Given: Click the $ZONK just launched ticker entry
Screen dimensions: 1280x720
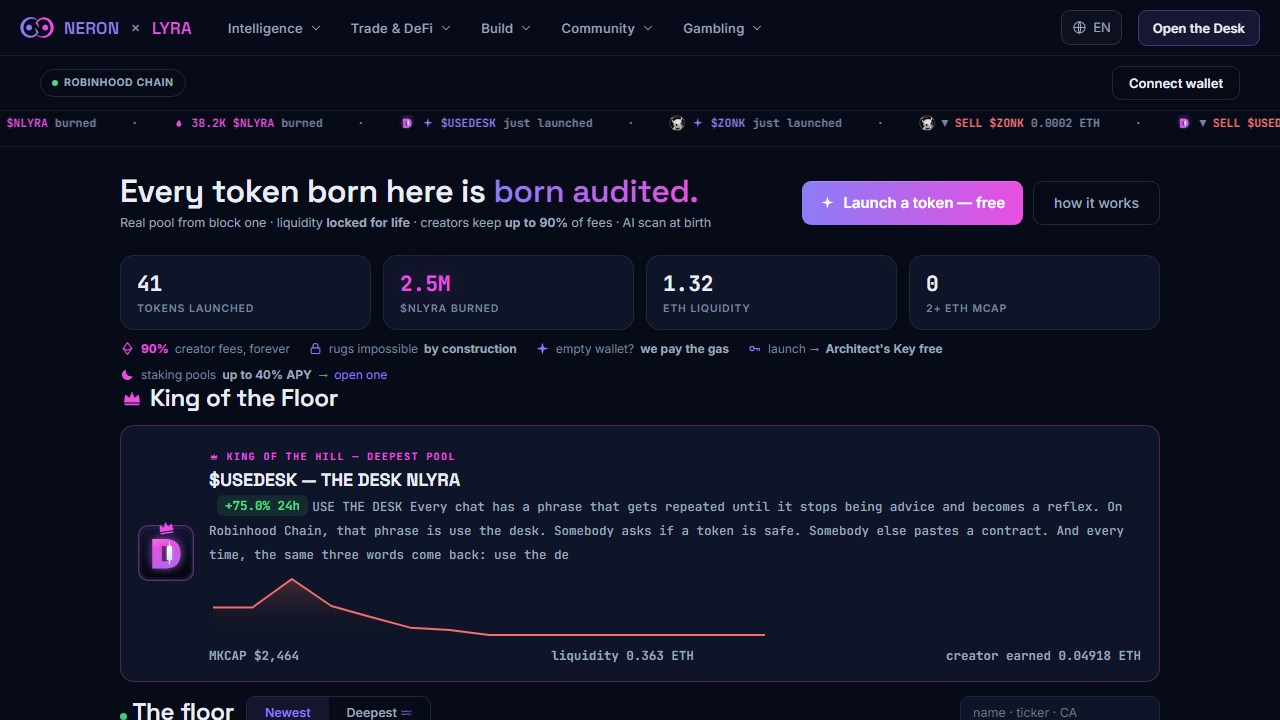Looking at the screenshot, I should point(756,123).
